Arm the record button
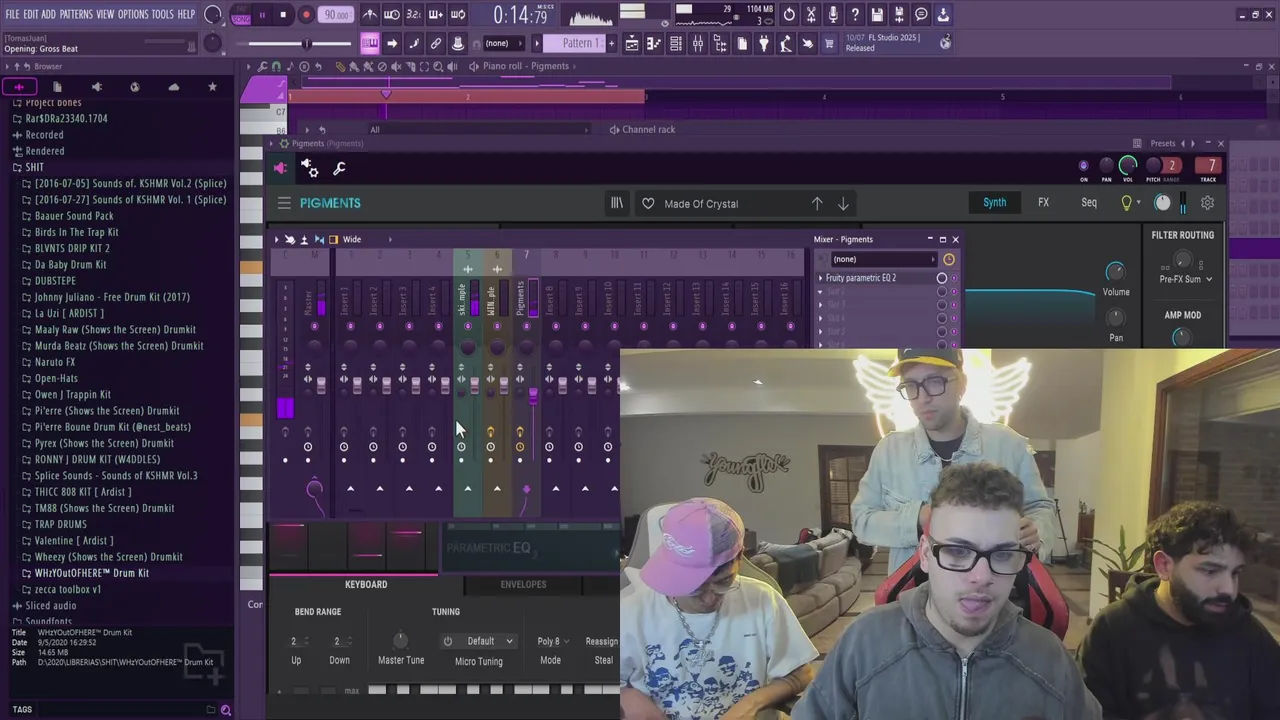Image resolution: width=1280 pixels, height=720 pixels. click(305, 15)
